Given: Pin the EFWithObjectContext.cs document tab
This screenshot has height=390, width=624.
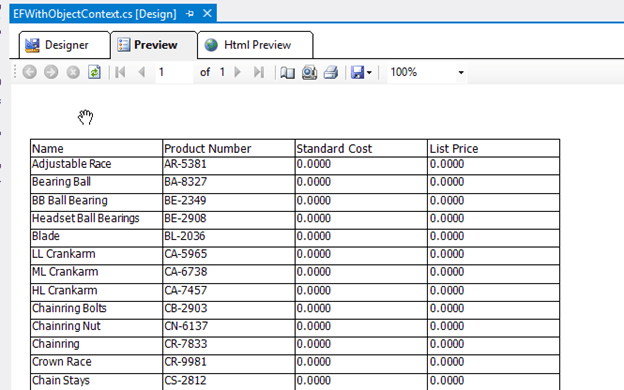Looking at the screenshot, I should [x=190, y=14].
